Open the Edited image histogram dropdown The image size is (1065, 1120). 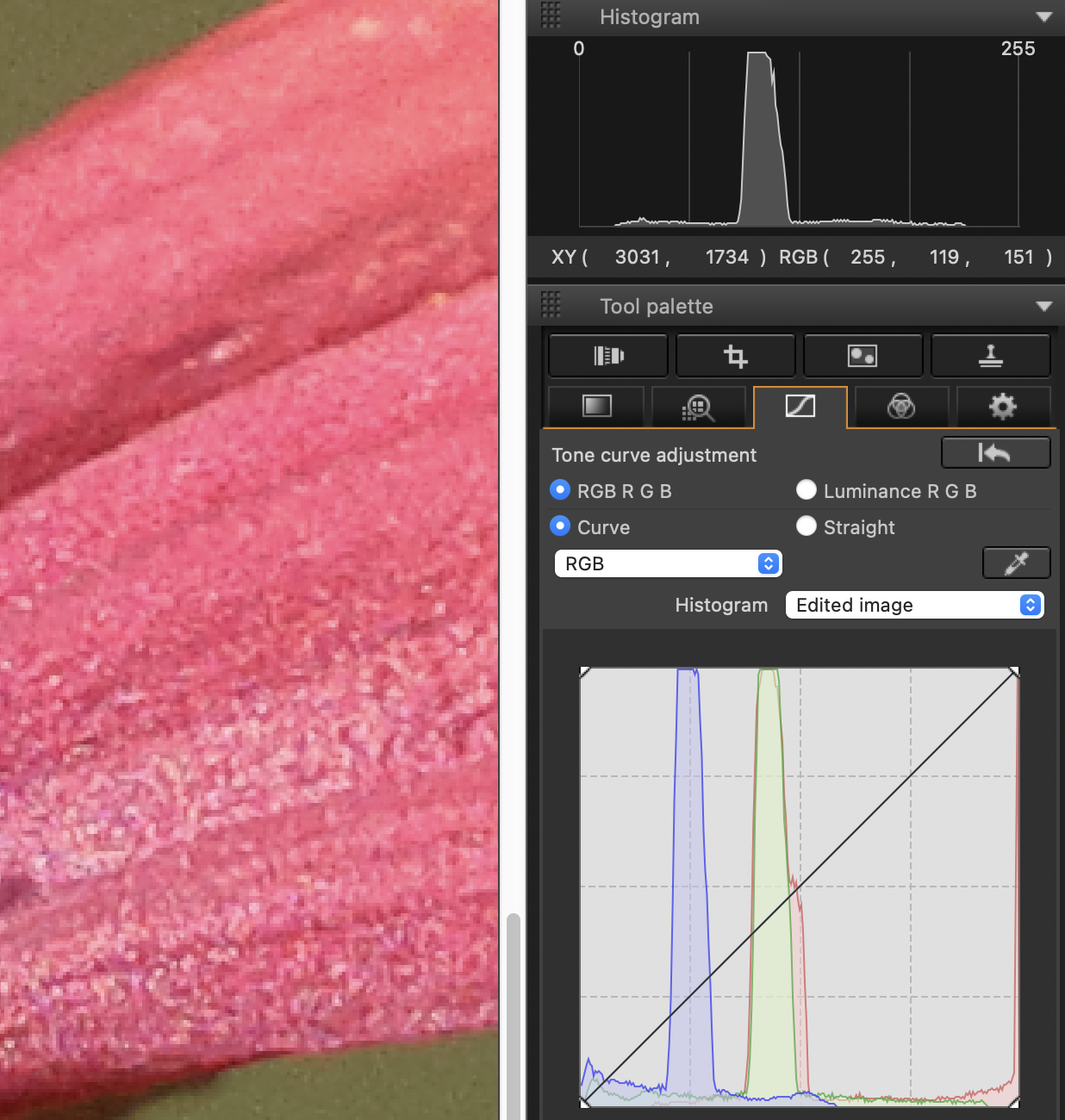coord(914,605)
